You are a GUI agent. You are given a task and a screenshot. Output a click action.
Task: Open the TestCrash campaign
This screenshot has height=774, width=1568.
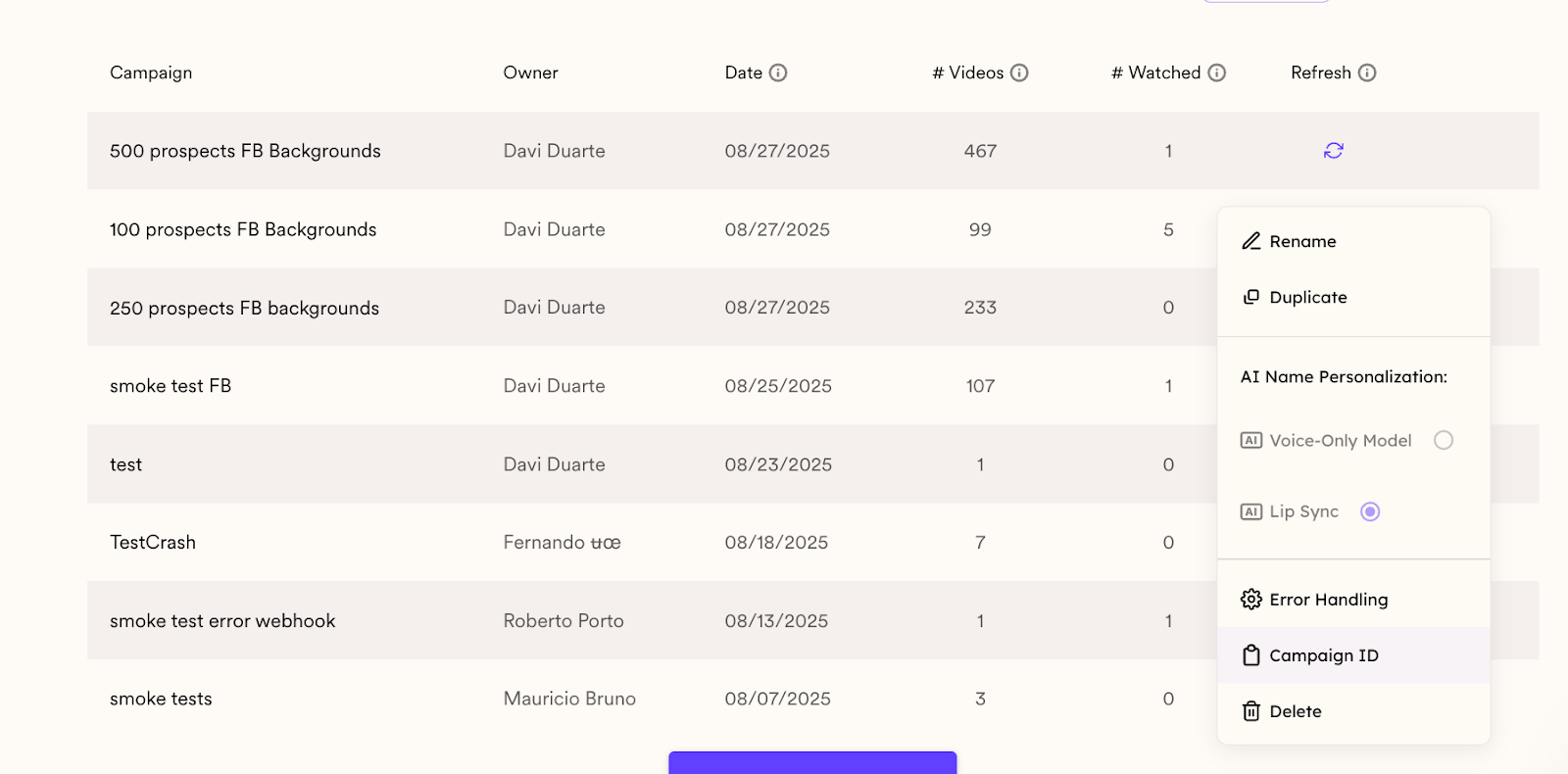click(x=153, y=543)
